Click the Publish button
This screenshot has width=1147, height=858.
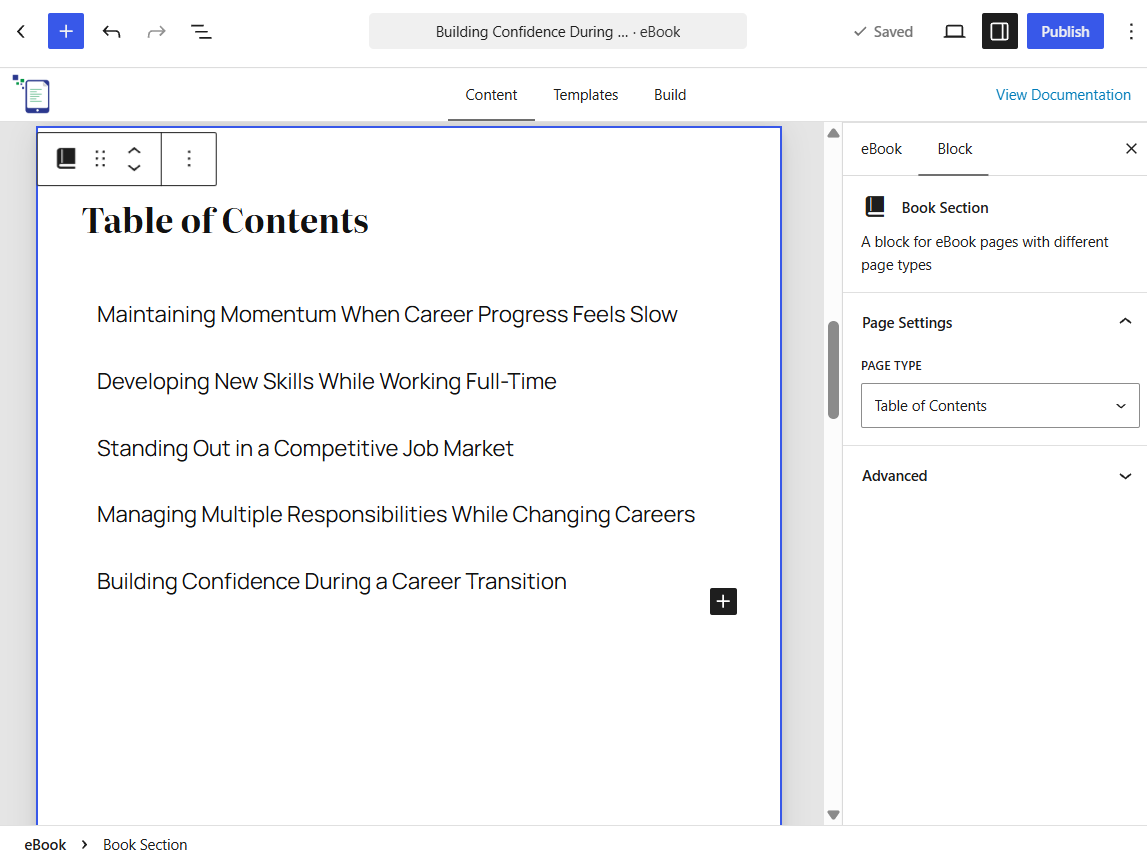click(1065, 31)
